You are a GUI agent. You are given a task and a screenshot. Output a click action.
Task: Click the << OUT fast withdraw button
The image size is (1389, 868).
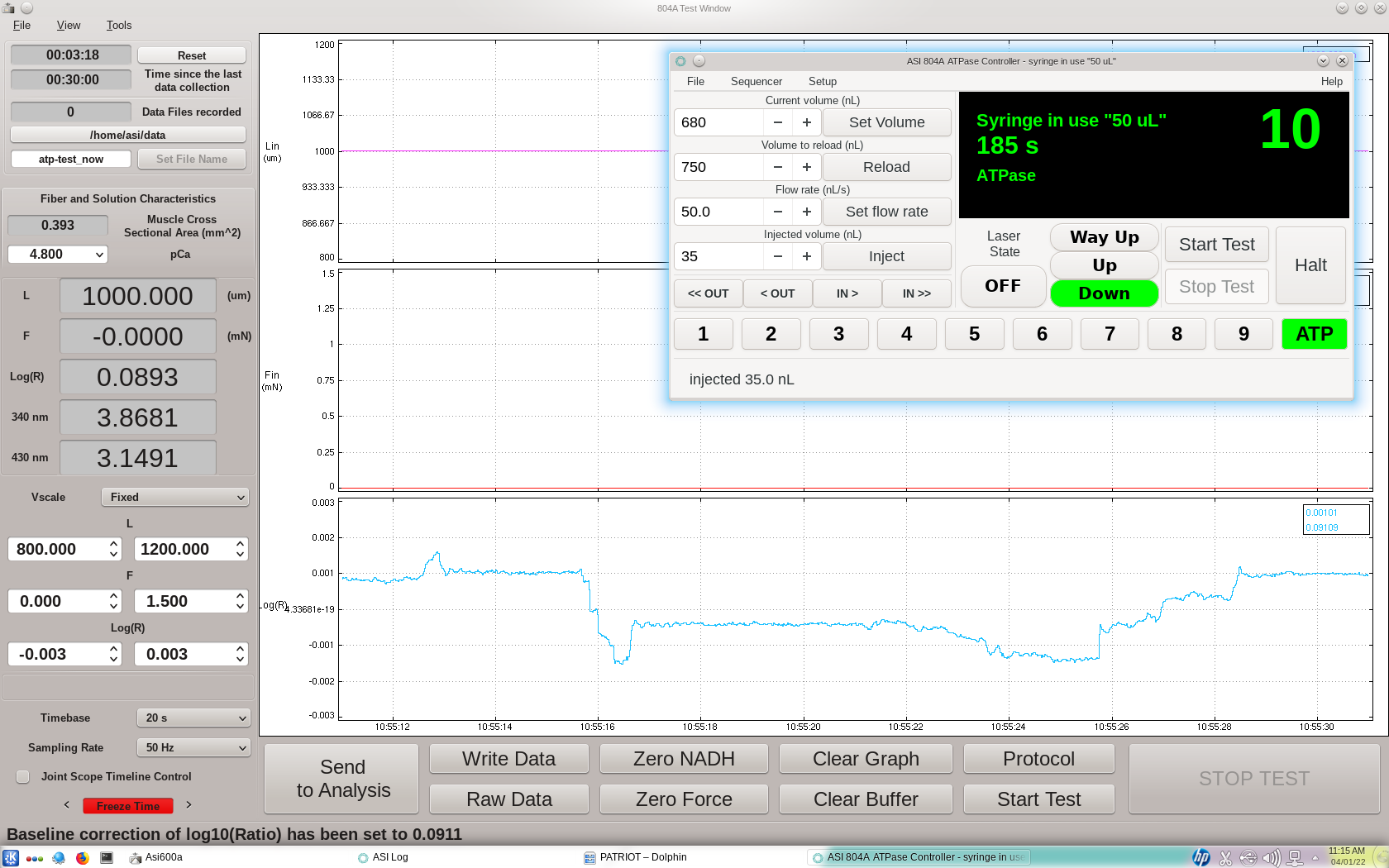[708, 293]
